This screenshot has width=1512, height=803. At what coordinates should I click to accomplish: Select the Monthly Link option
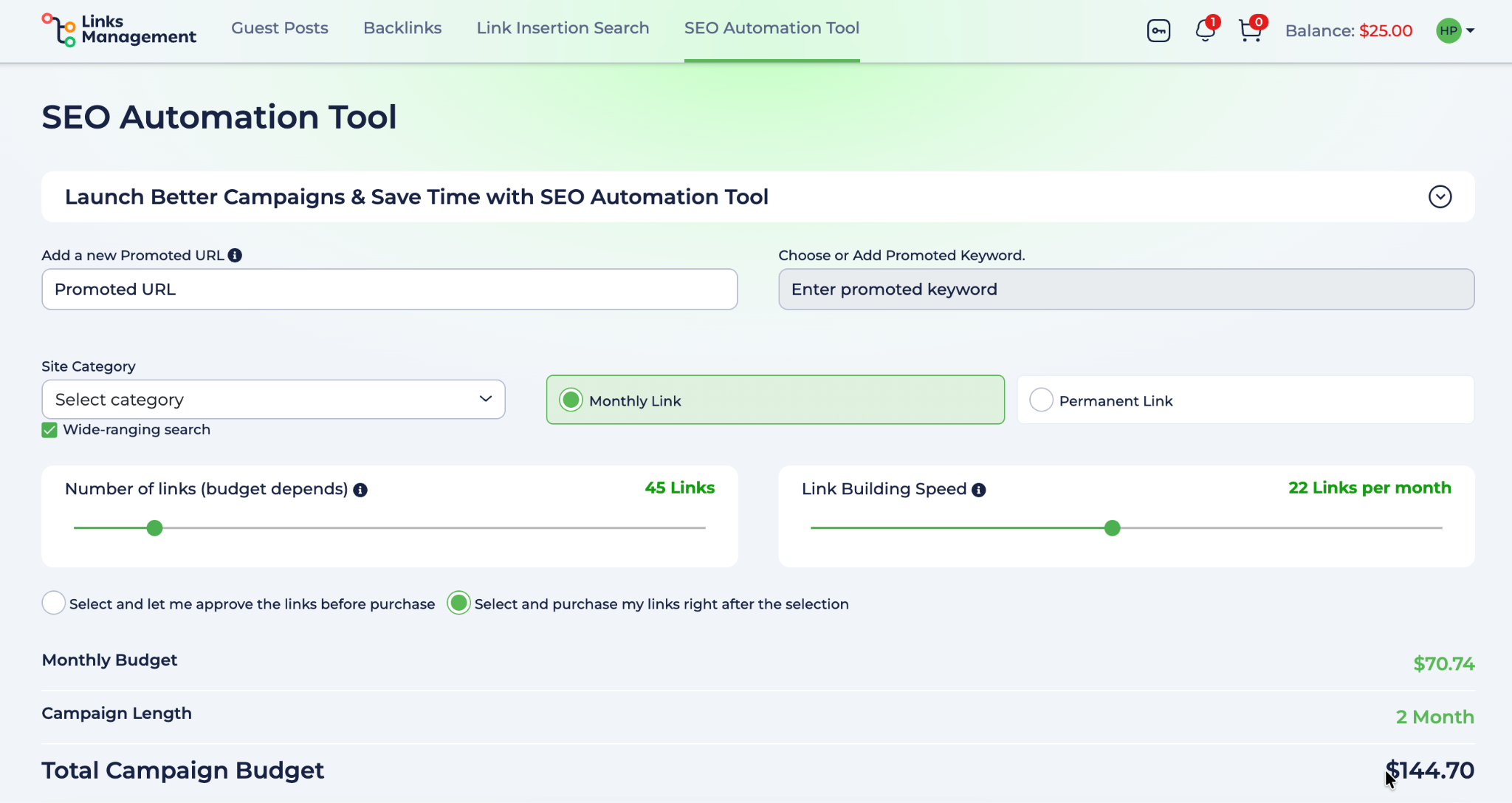(x=775, y=400)
